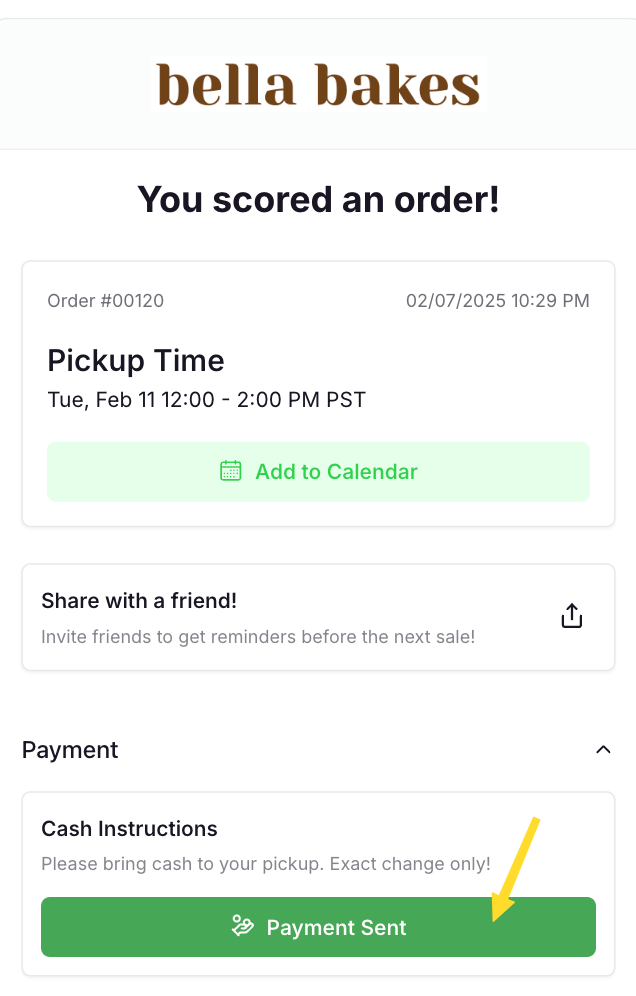Click the You scored an order! heading
Viewport: 636px width, 996px height.
coord(318,200)
